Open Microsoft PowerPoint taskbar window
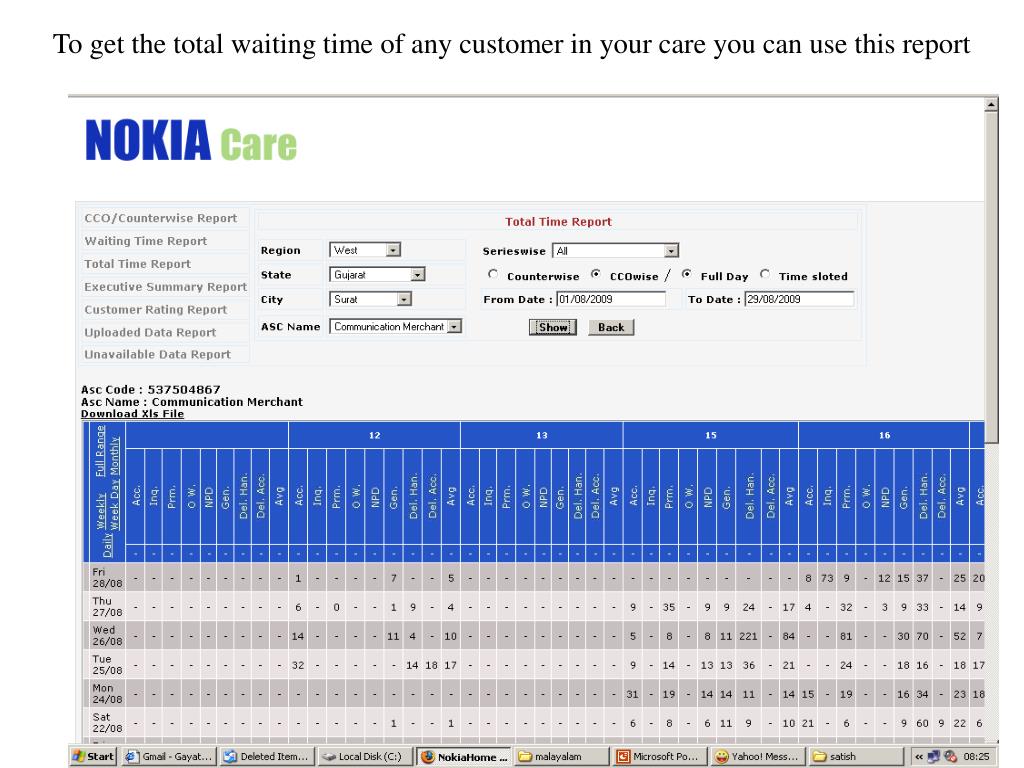The width and height of the screenshot is (1024, 768). click(x=660, y=756)
